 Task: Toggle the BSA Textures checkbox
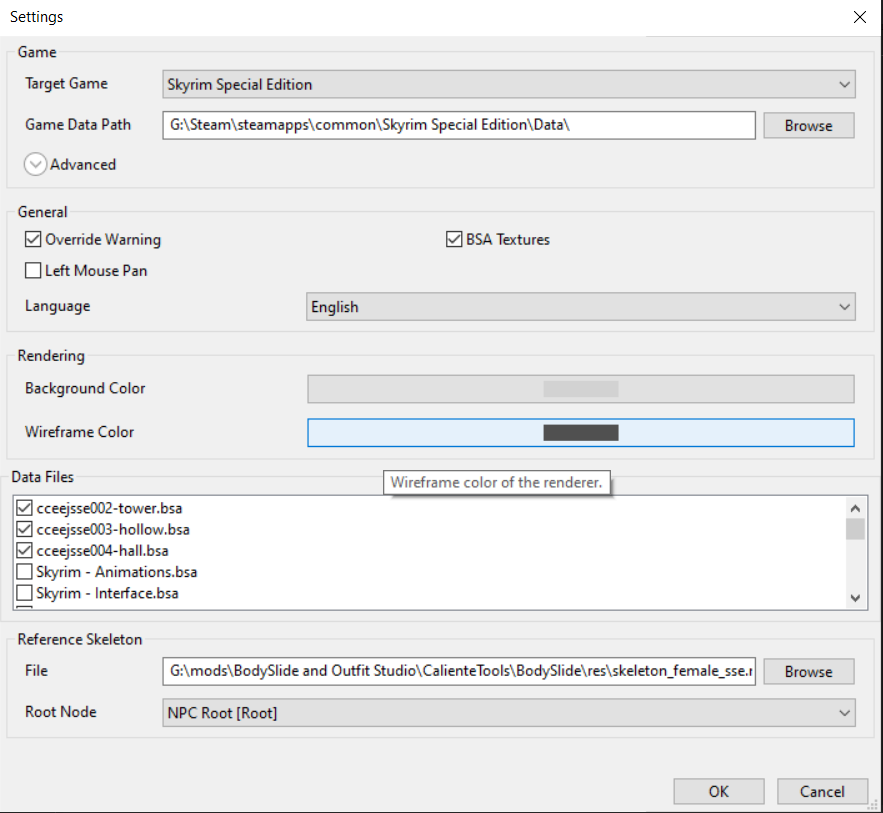[454, 239]
